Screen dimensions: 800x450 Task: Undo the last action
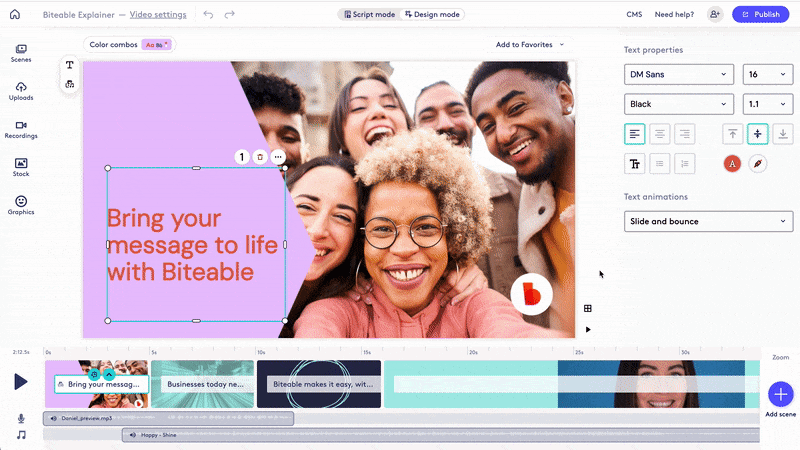point(208,14)
